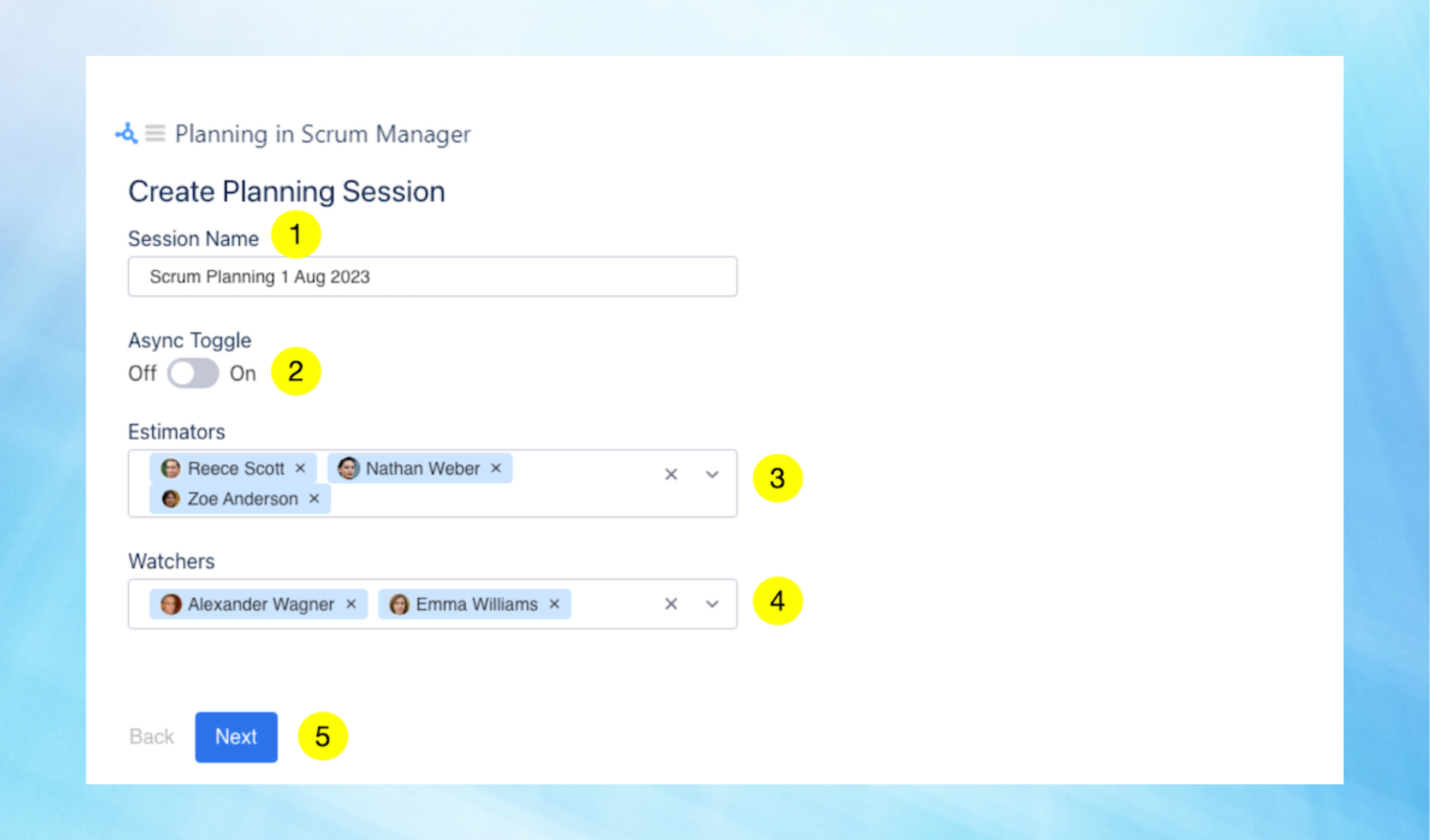This screenshot has width=1430, height=840.
Task: Remove Zoe Anderson from estimators
Action: click(316, 498)
